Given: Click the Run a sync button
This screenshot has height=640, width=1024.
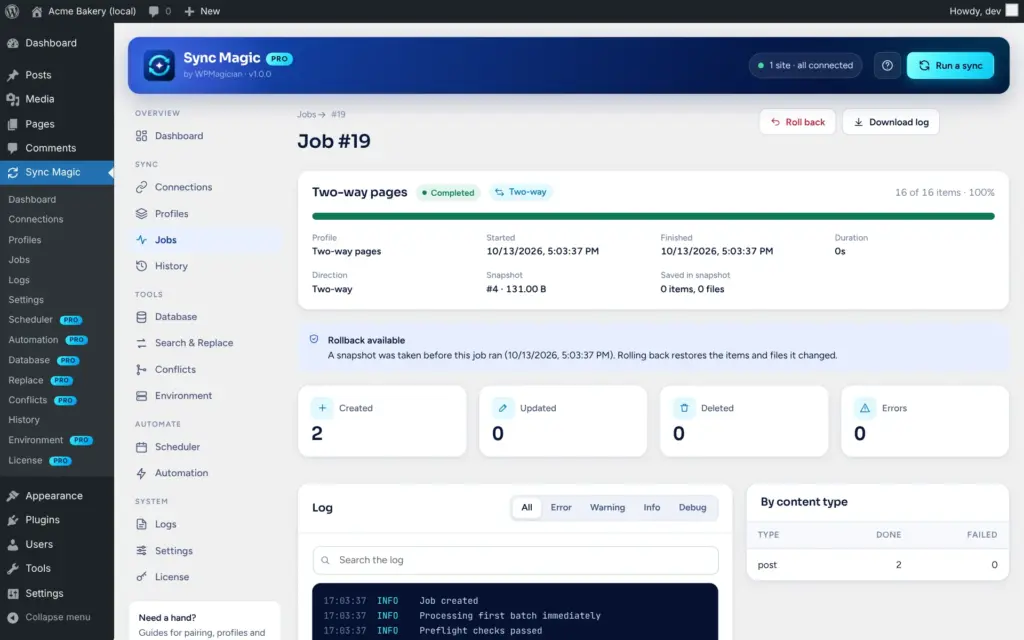Looking at the screenshot, I should (950, 65).
